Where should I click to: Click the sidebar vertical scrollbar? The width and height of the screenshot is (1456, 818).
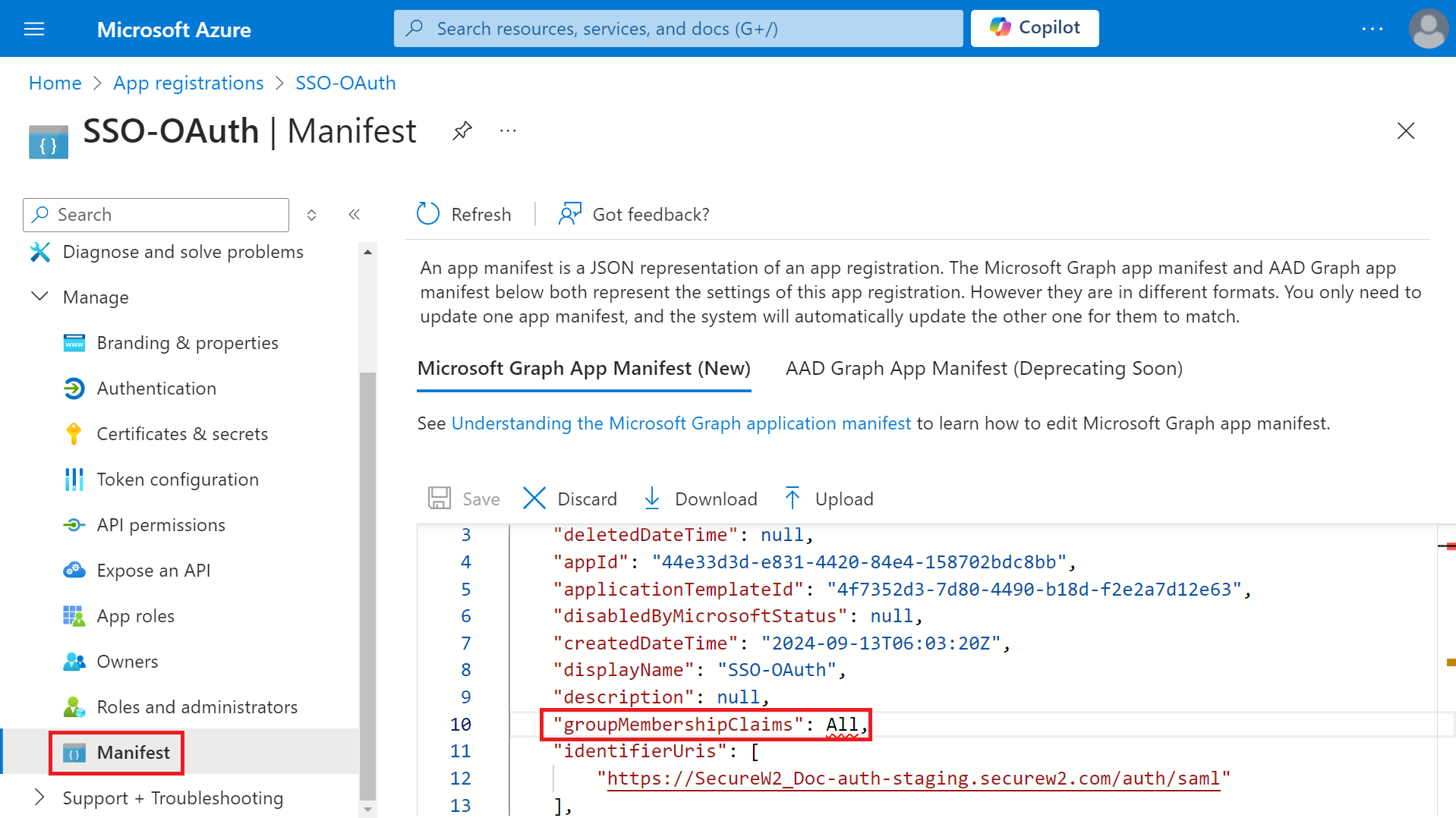click(367, 584)
